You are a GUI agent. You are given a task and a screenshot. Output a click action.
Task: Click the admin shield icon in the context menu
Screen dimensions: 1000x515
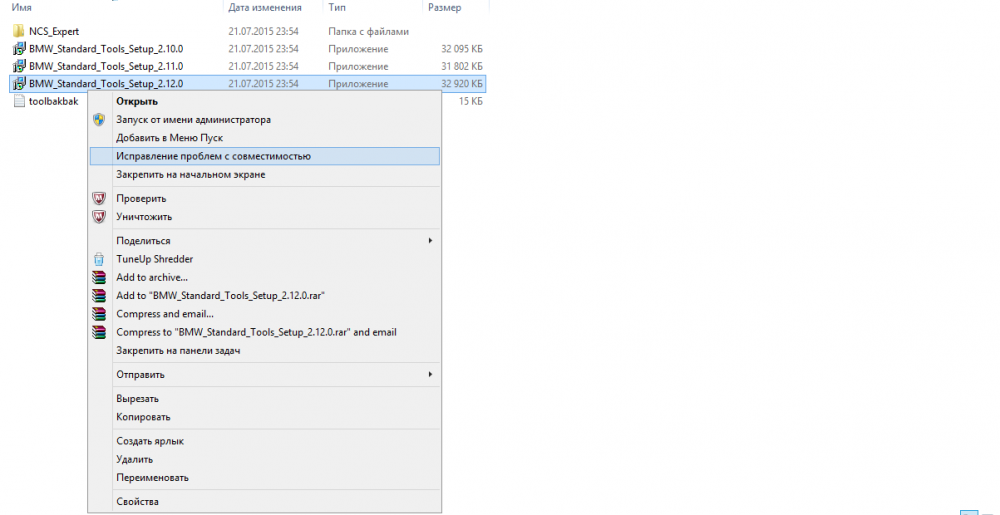tap(98, 119)
